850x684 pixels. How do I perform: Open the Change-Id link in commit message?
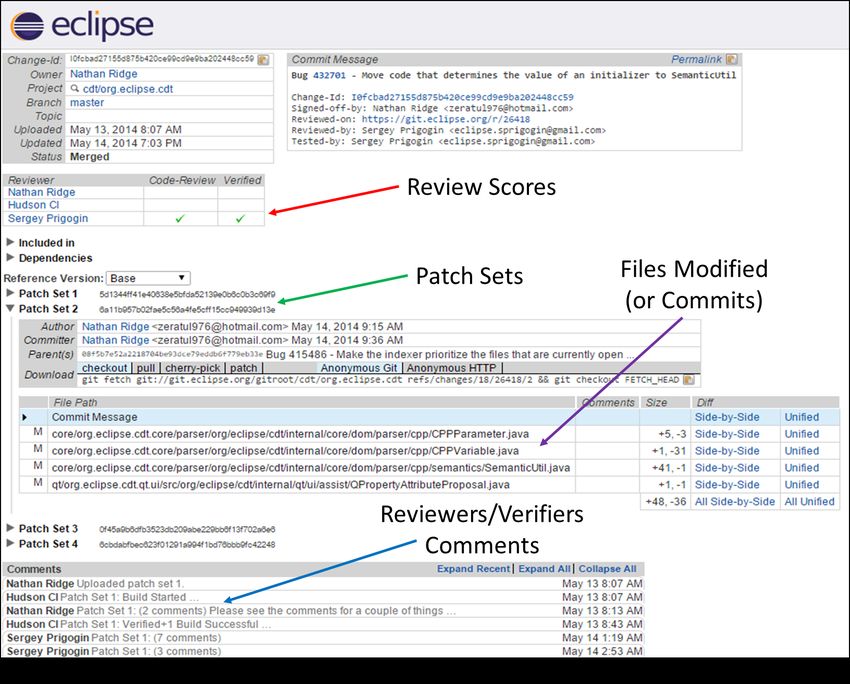pyautogui.click(x=462, y=97)
